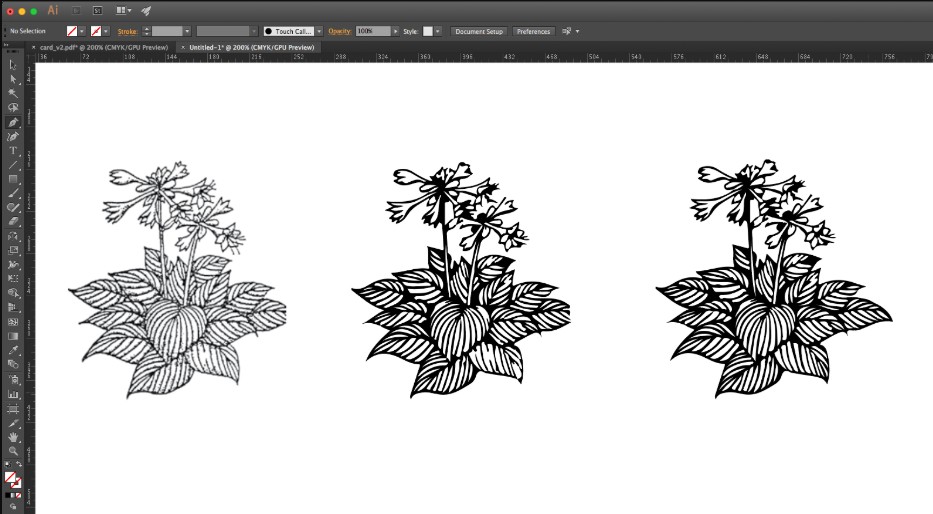933x514 pixels.
Task: Select the Symbol Sprayer tool
Action: (x=13, y=380)
